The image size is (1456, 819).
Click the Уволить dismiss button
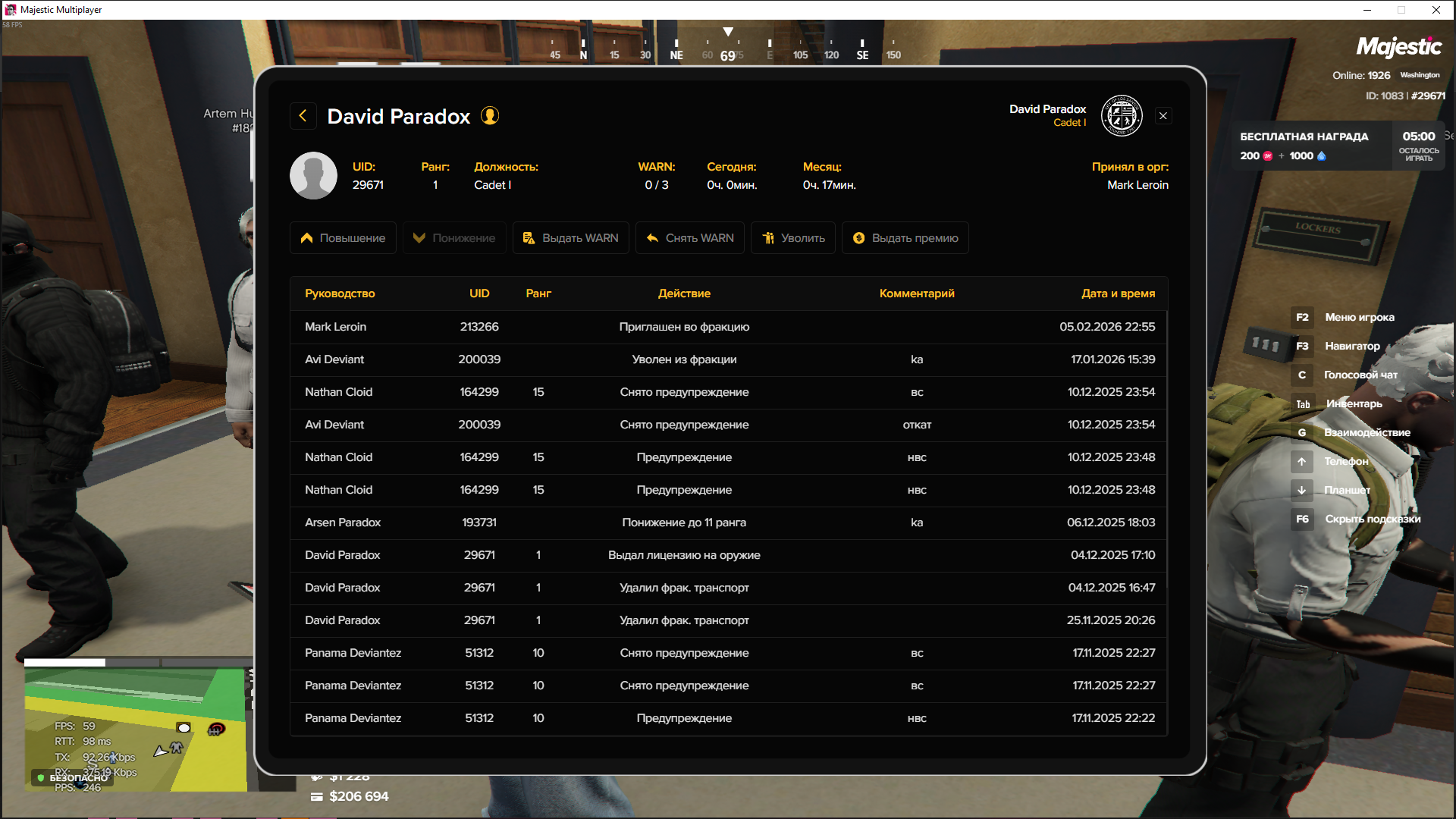click(793, 238)
